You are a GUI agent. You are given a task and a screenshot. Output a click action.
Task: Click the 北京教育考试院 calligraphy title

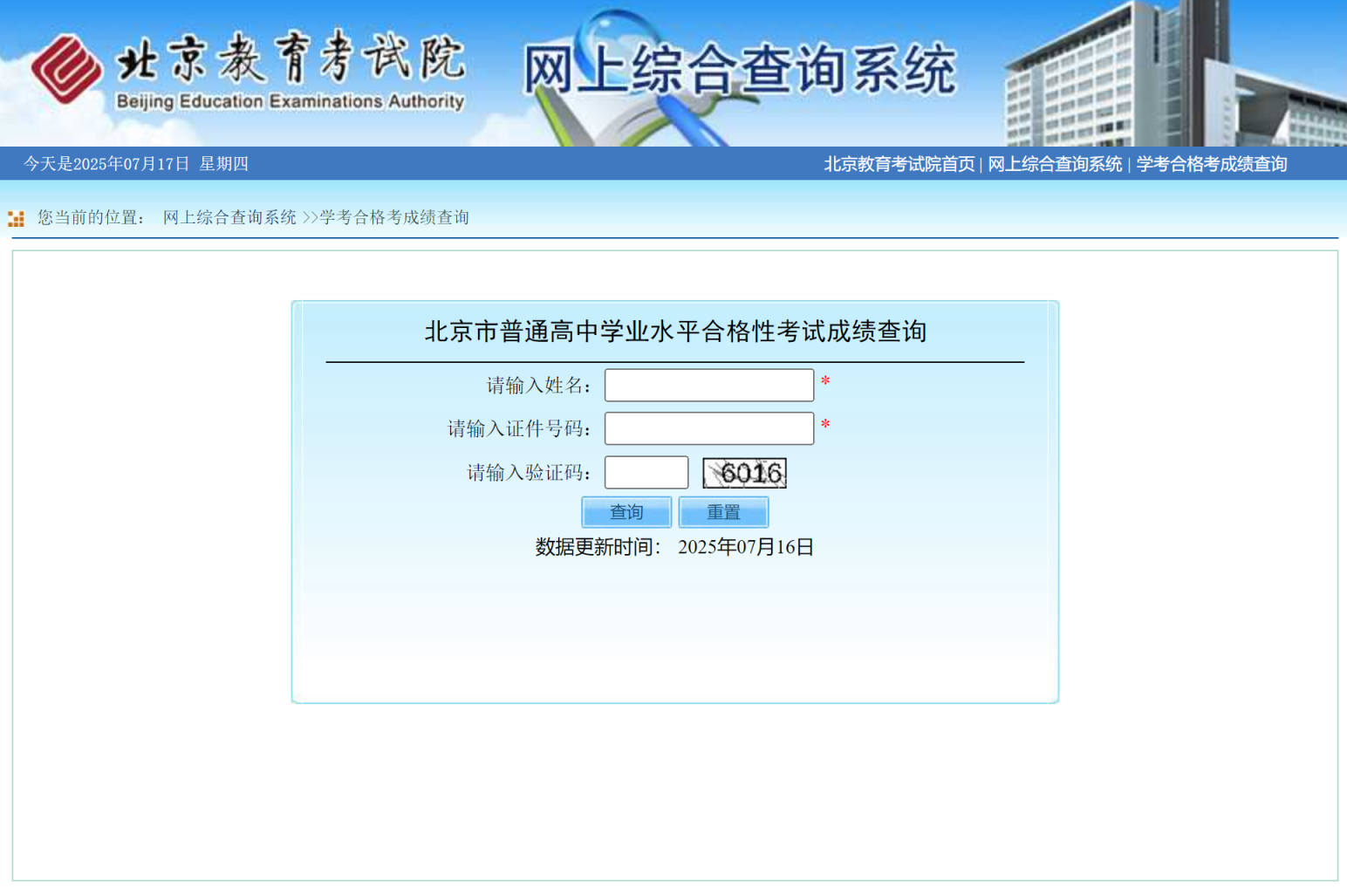[x=291, y=58]
